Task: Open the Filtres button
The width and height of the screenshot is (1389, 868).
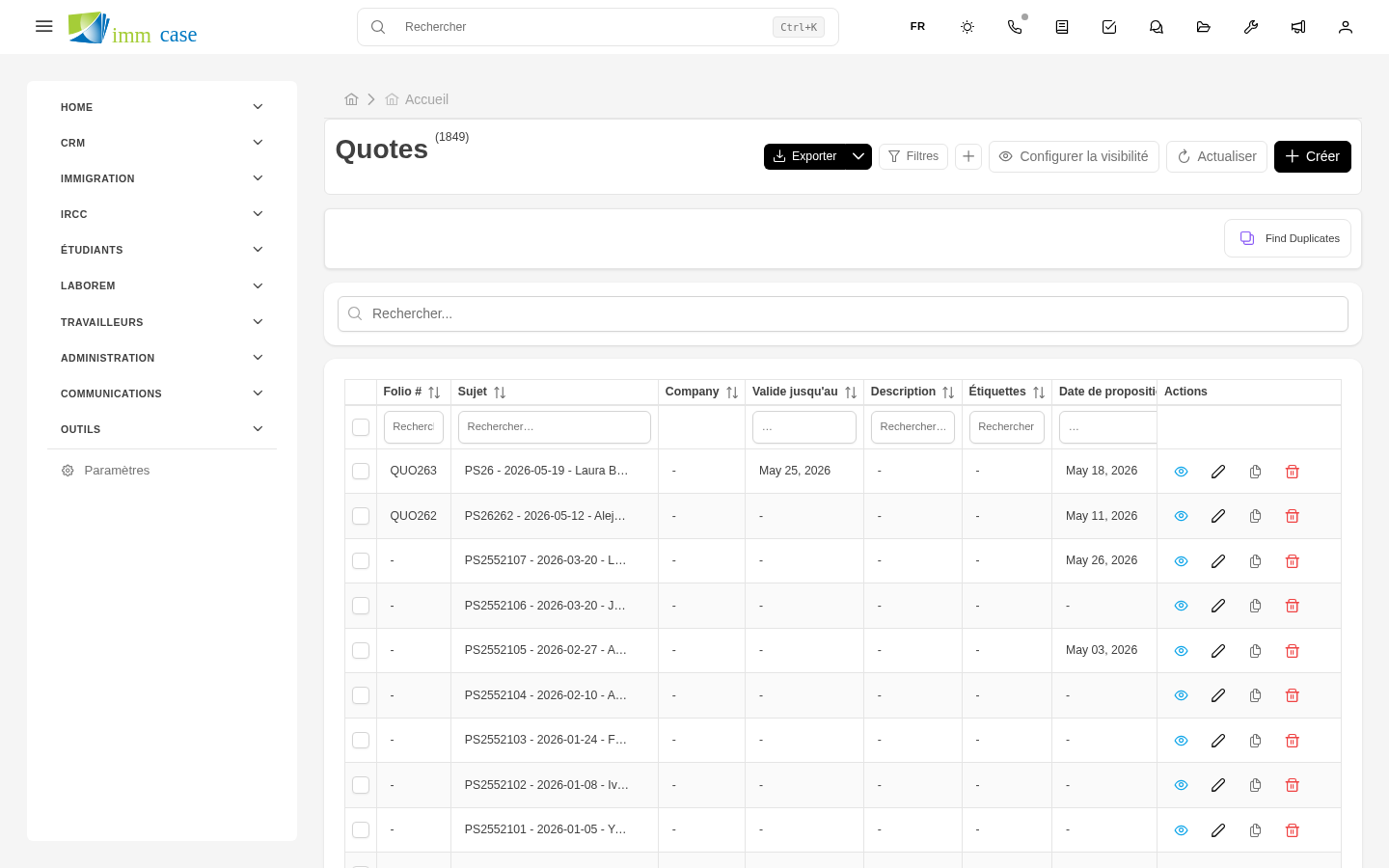Action: (x=913, y=156)
